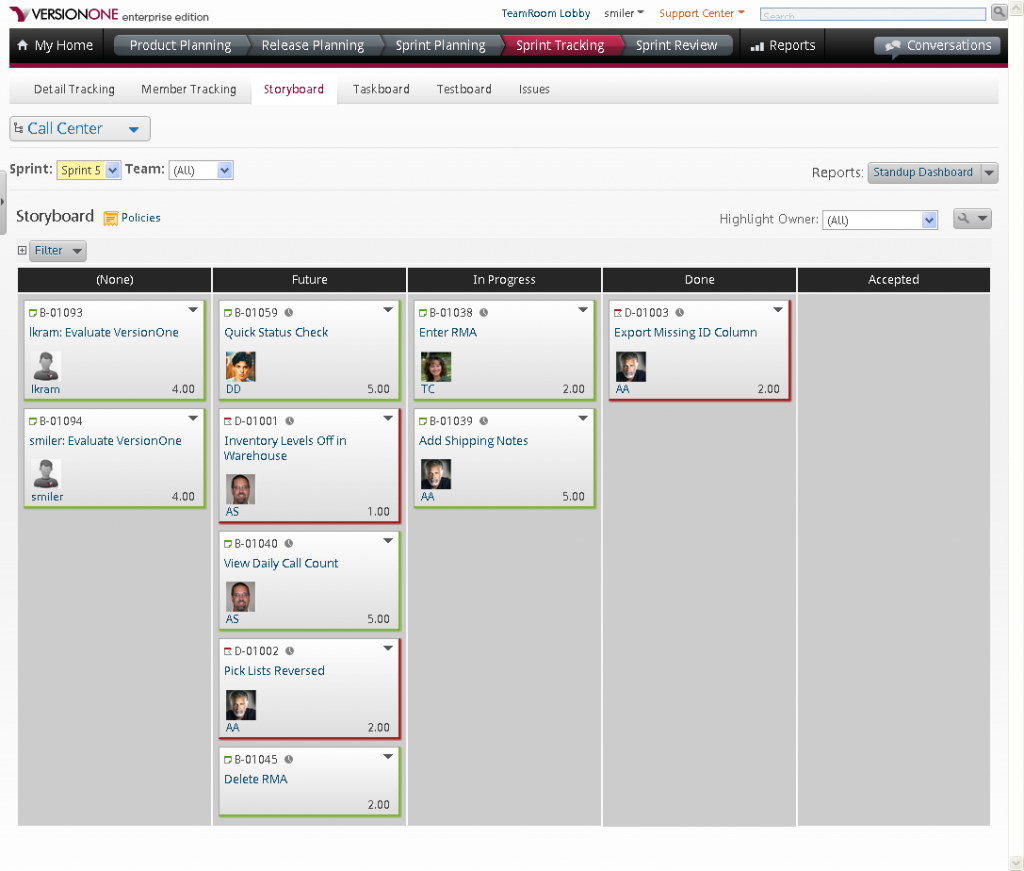Expand the Filter section with plus icon

click(22, 251)
